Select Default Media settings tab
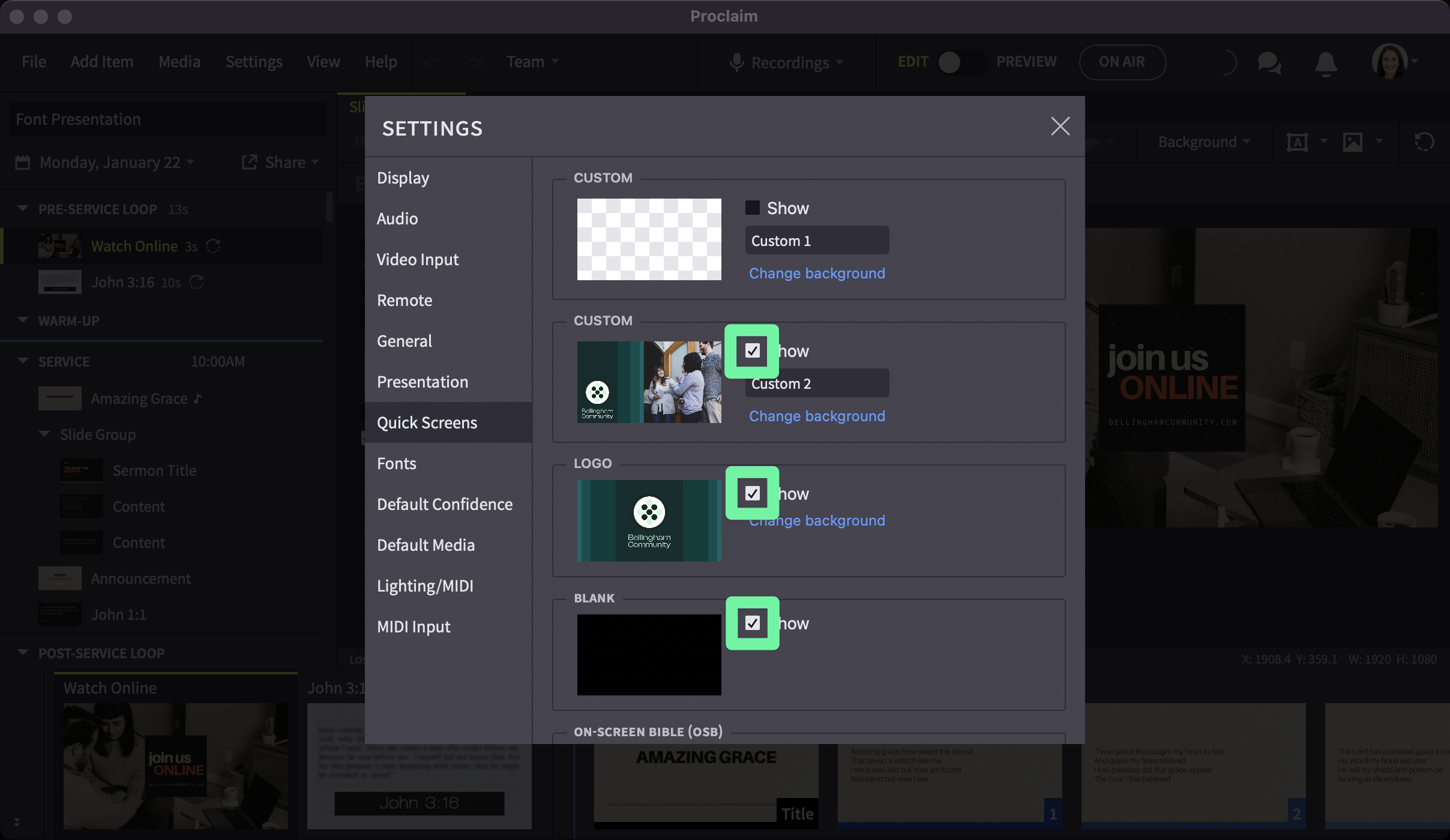This screenshot has width=1450, height=840. point(448,545)
